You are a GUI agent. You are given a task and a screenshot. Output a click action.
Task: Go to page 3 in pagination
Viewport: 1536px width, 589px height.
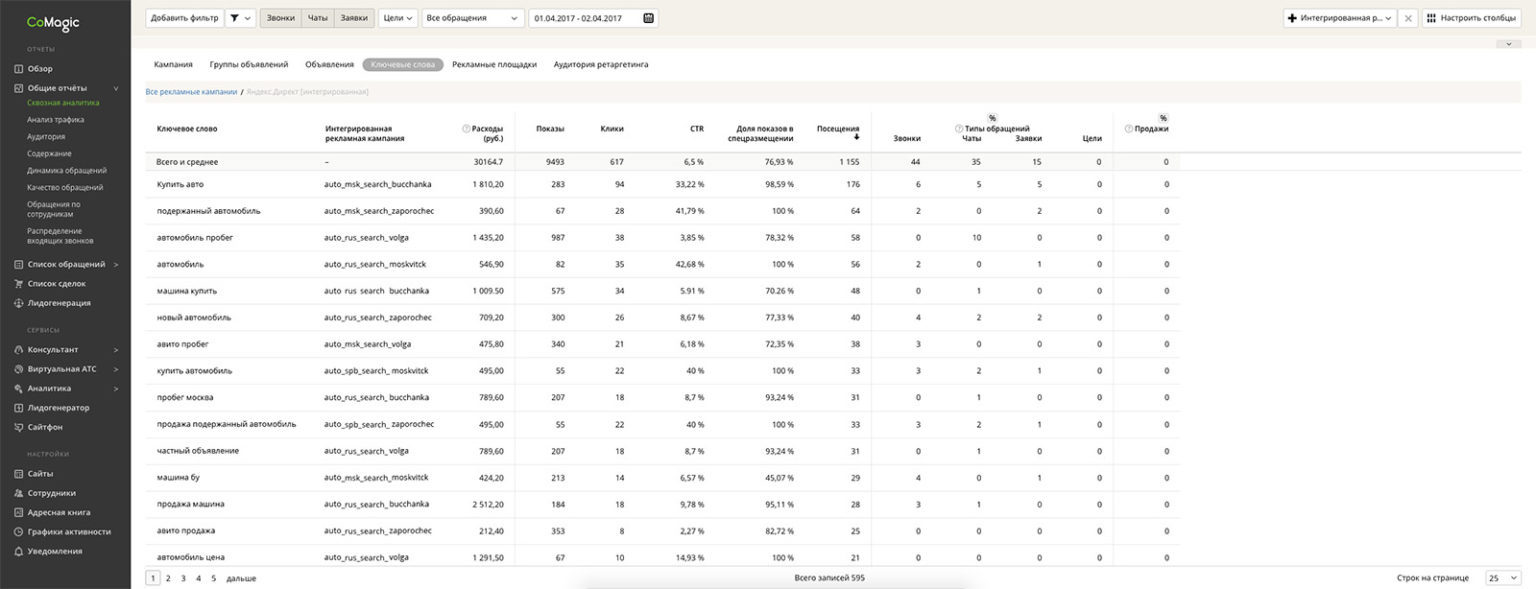click(x=183, y=578)
